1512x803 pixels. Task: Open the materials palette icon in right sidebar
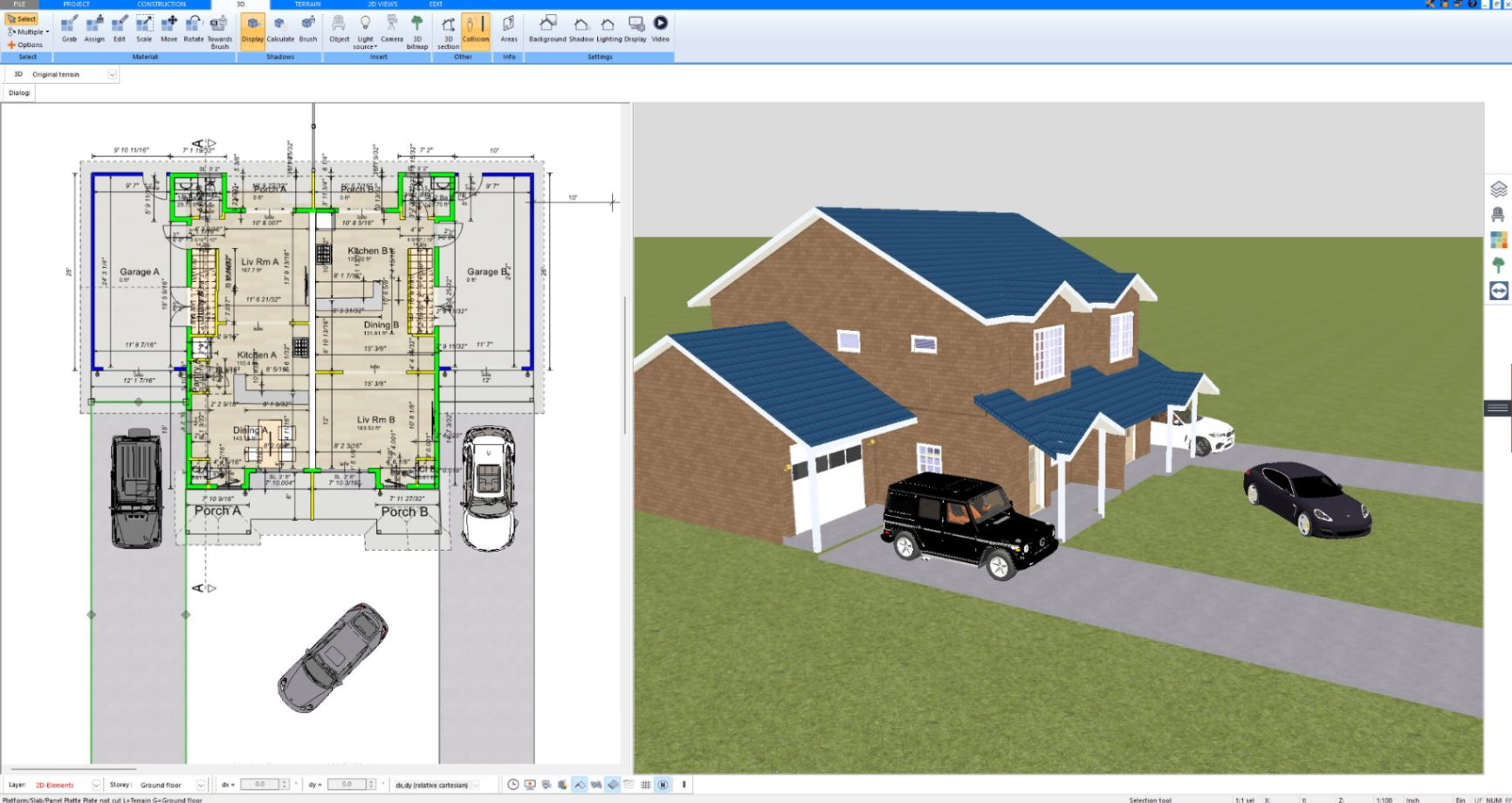coord(1499,239)
